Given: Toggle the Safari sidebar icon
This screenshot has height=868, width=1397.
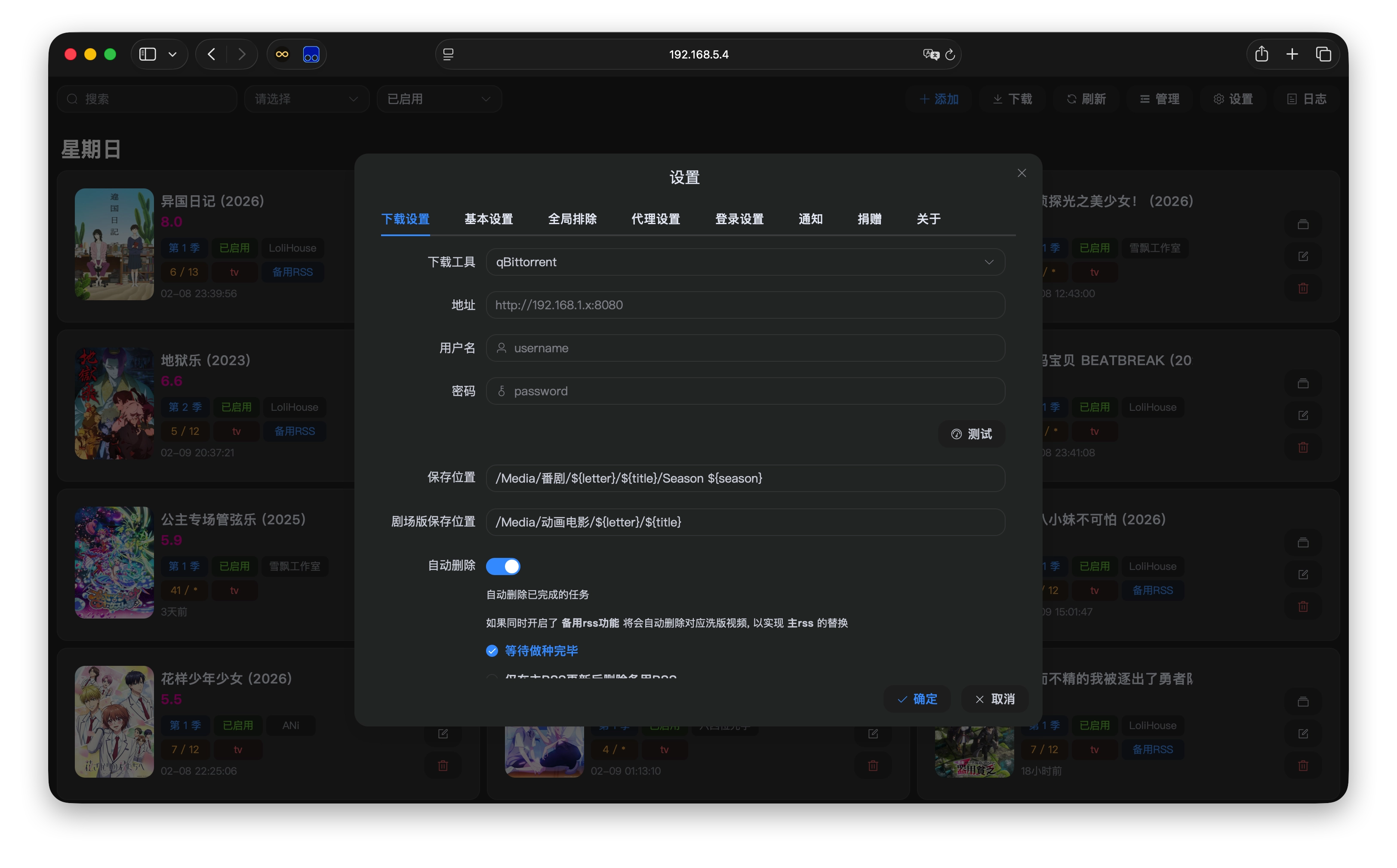Looking at the screenshot, I should point(148,54).
